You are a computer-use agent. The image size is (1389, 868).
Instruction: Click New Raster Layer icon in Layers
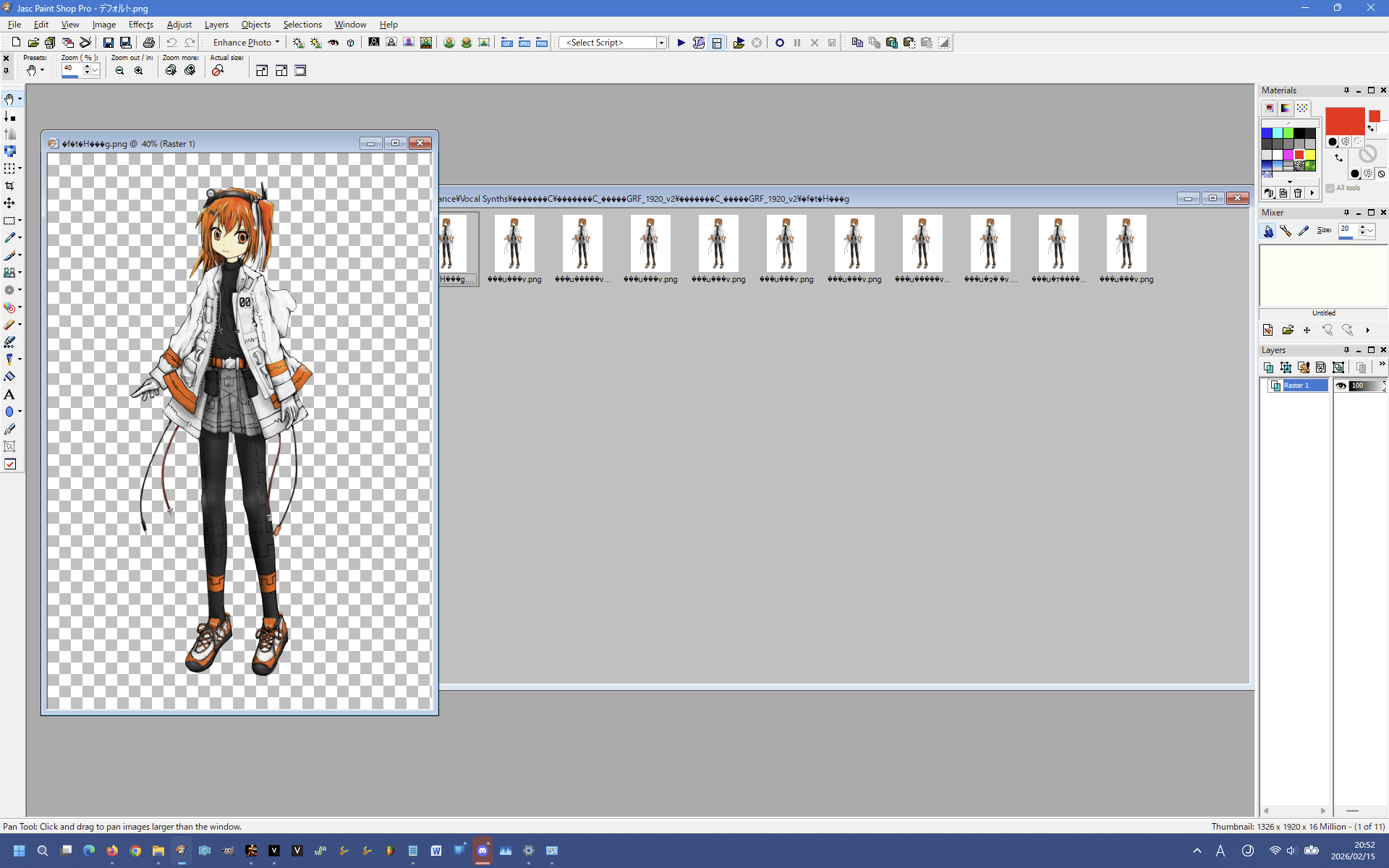1268,367
